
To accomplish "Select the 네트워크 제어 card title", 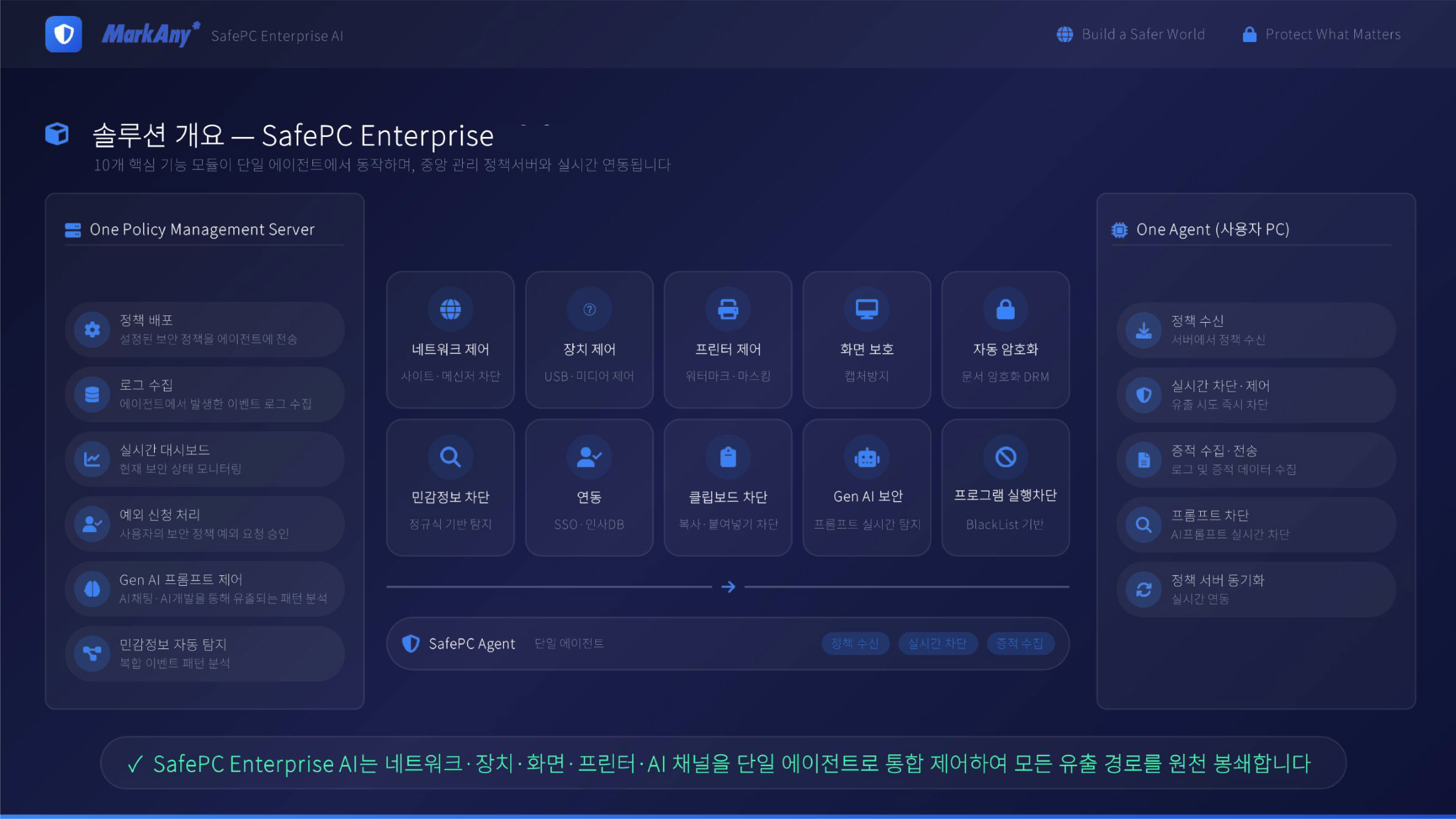I will (x=450, y=349).
